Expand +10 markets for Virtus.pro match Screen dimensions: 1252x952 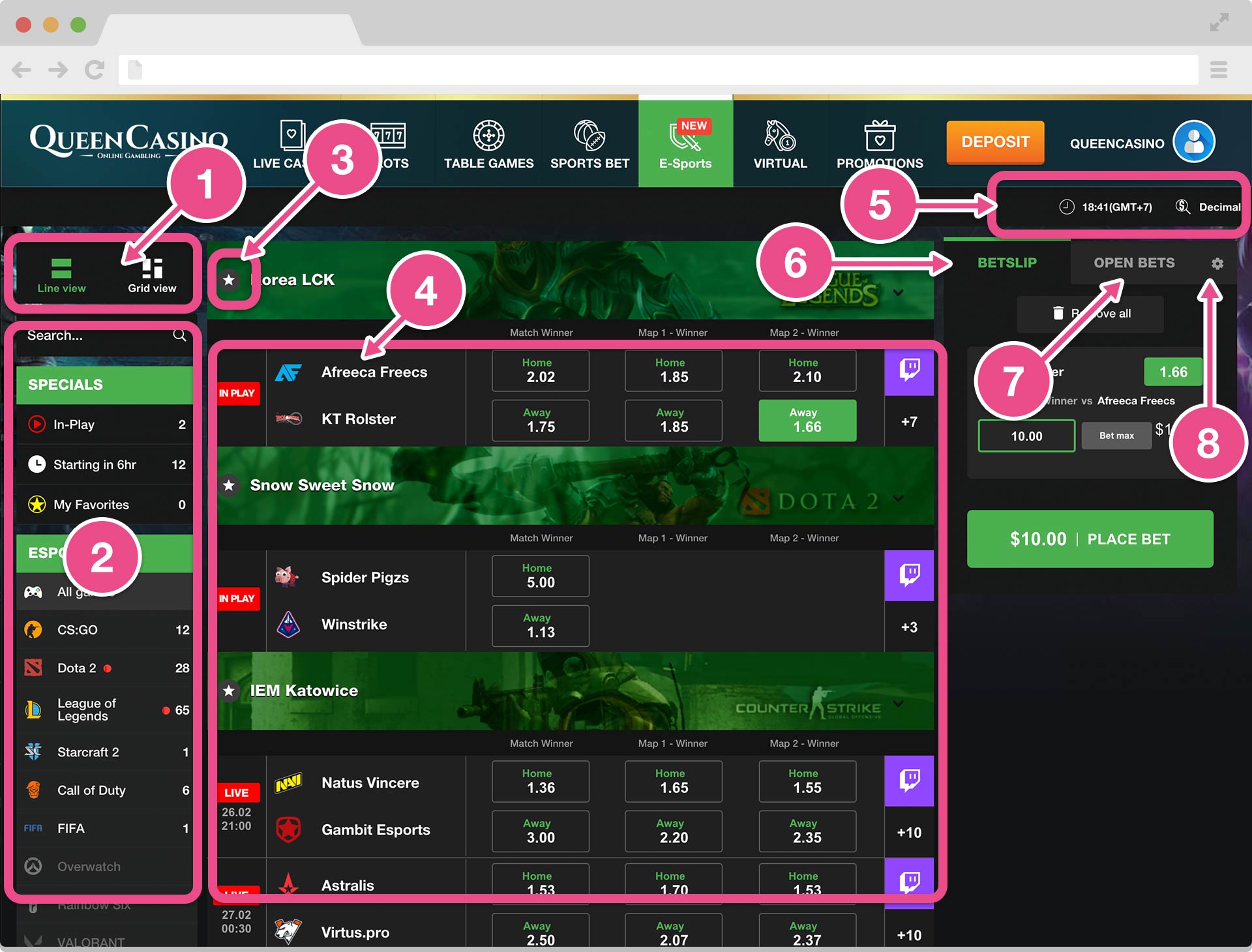(x=909, y=935)
